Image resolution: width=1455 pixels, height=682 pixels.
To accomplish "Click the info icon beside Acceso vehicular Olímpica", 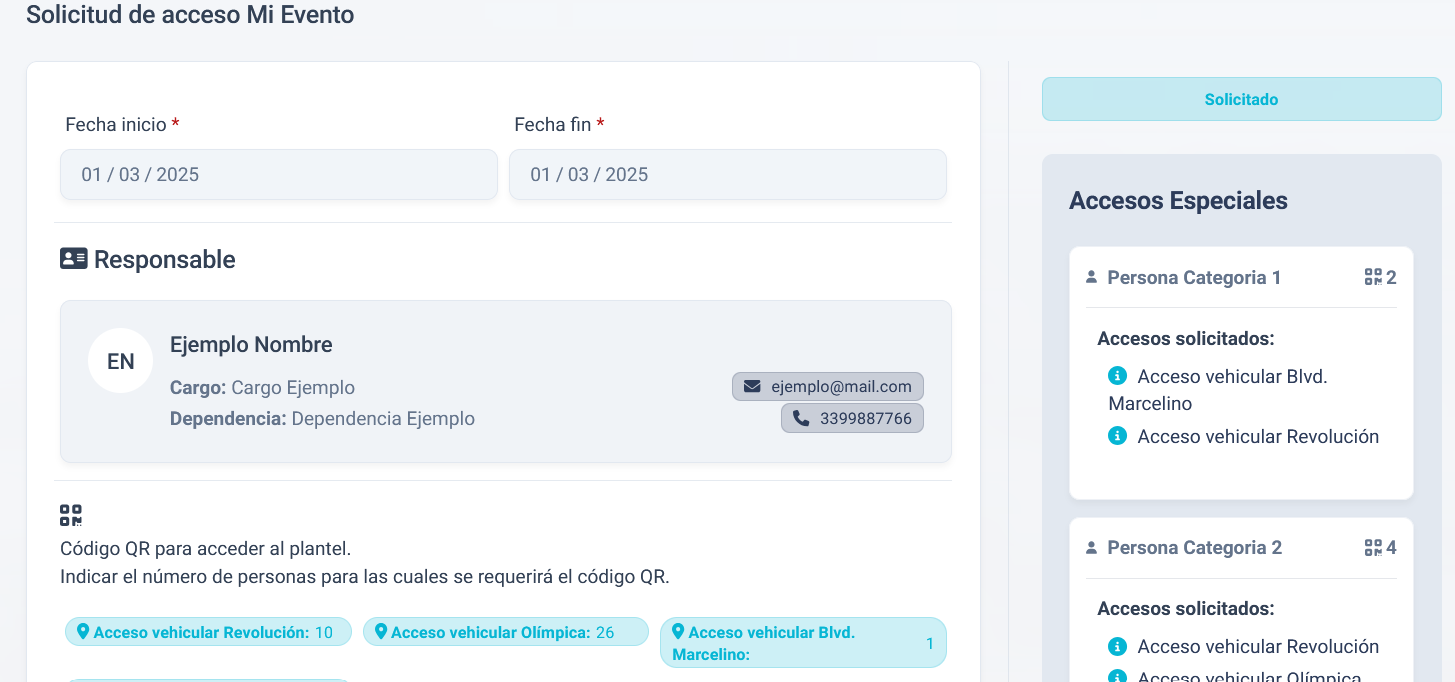I will [x=1117, y=676].
